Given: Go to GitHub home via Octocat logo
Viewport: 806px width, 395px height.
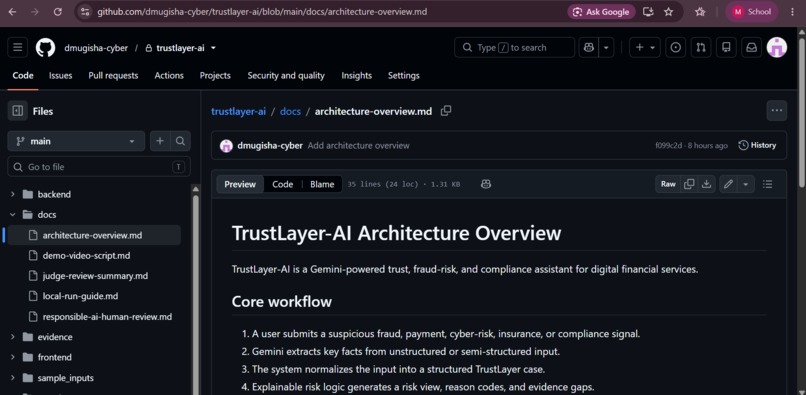Looking at the screenshot, I should [x=45, y=48].
